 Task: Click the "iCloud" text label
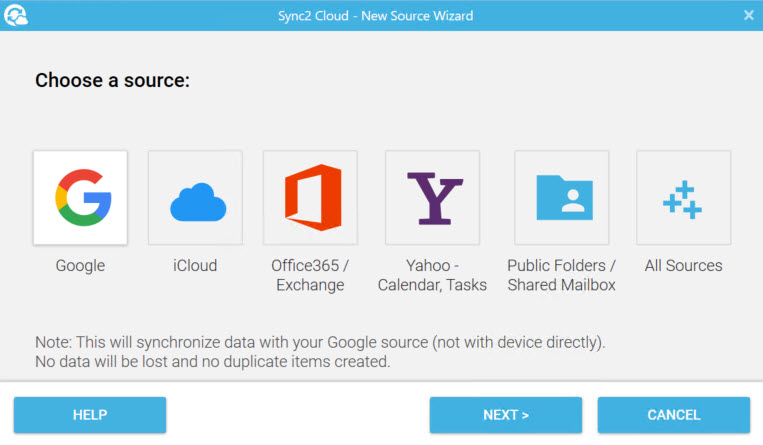(x=194, y=266)
